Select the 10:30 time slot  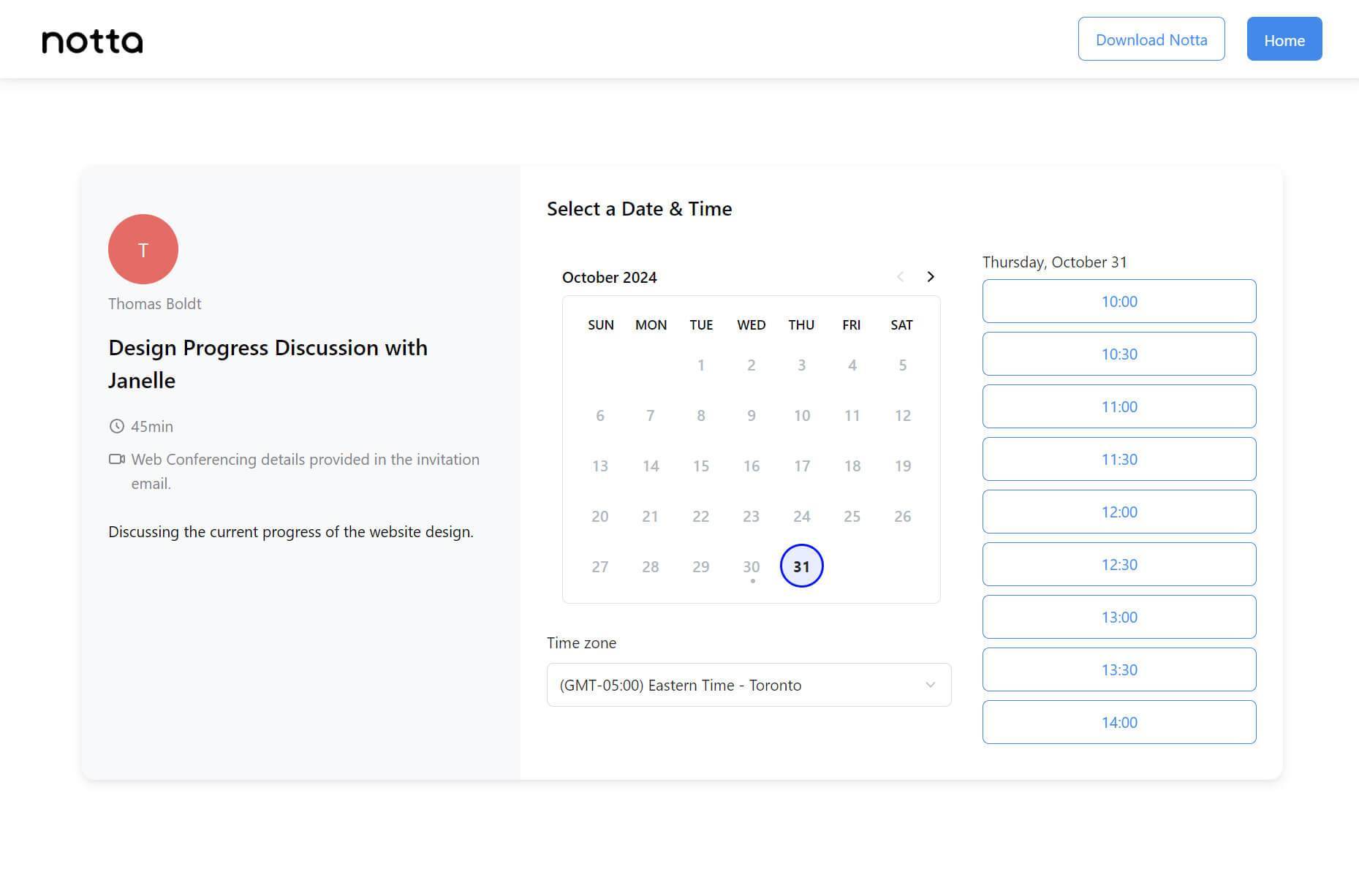pyautogui.click(x=1119, y=354)
